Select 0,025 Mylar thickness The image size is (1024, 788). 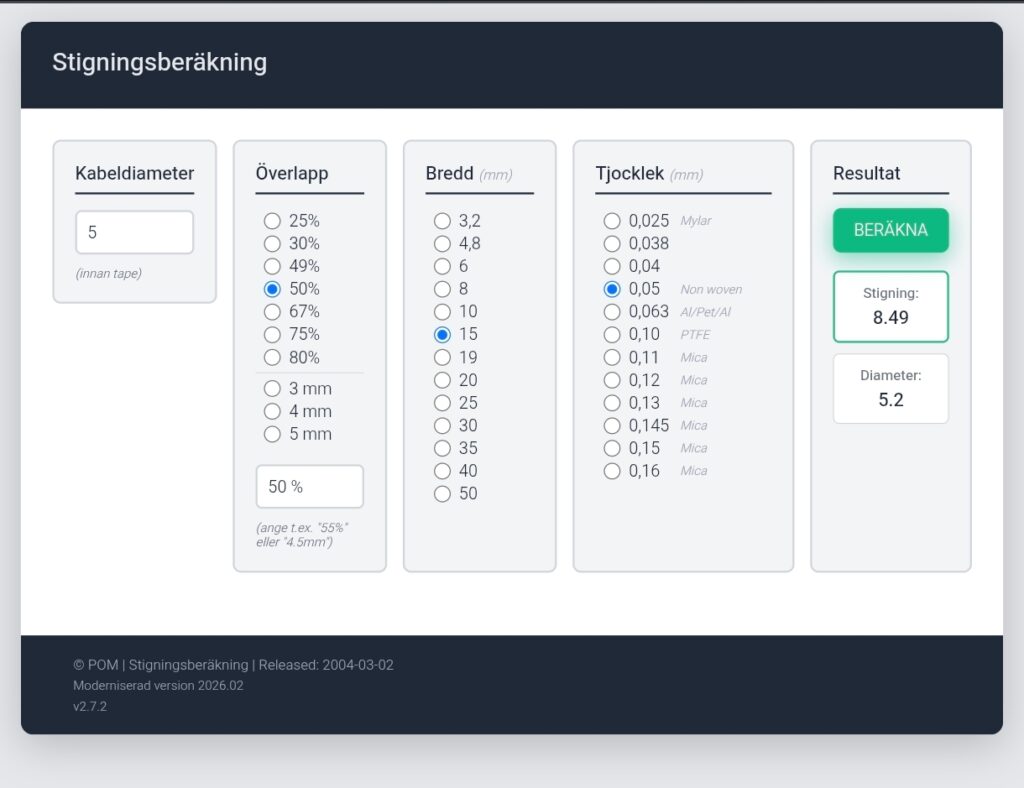(612, 221)
